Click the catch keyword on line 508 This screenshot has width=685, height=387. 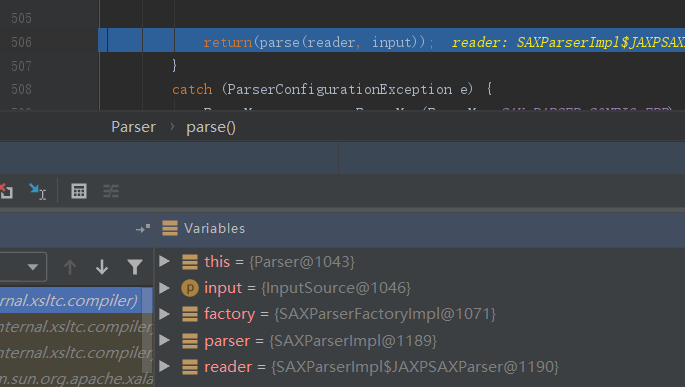tap(192, 90)
